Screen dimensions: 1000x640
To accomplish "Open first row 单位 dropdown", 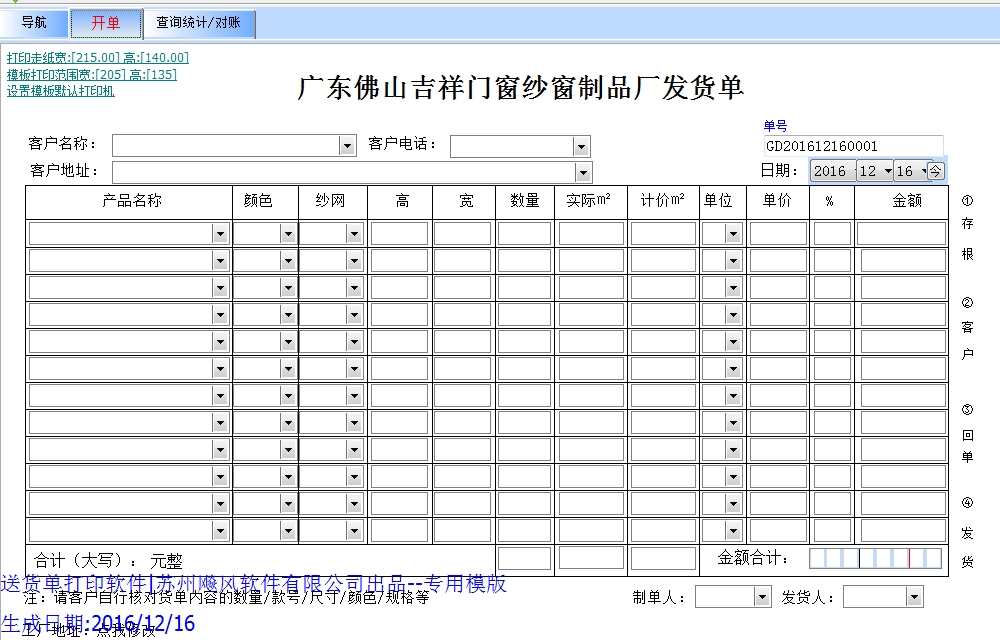I will [x=733, y=234].
